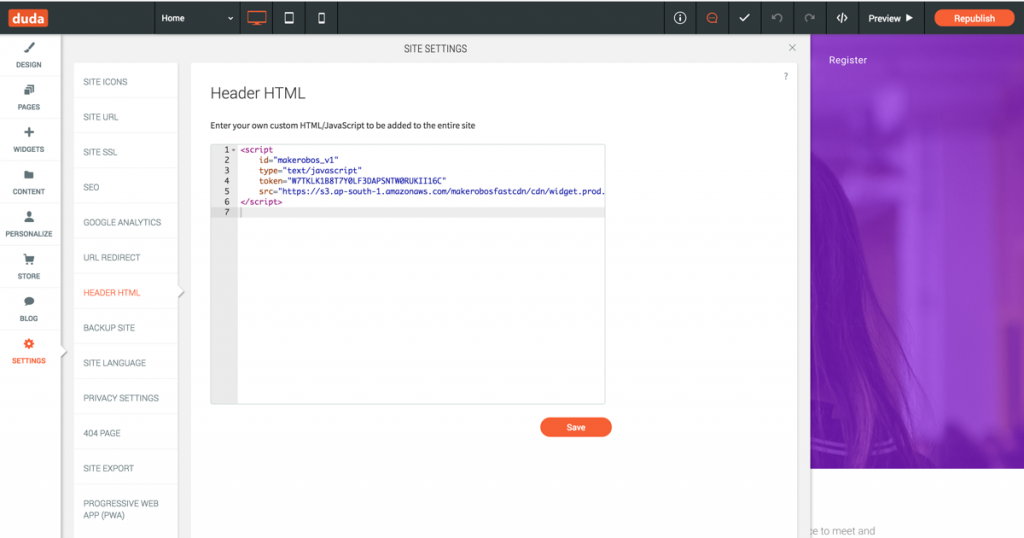Image resolution: width=1024 pixels, height=538 pixels.
Task: Select Site URL settings tab
Action: 125,117
